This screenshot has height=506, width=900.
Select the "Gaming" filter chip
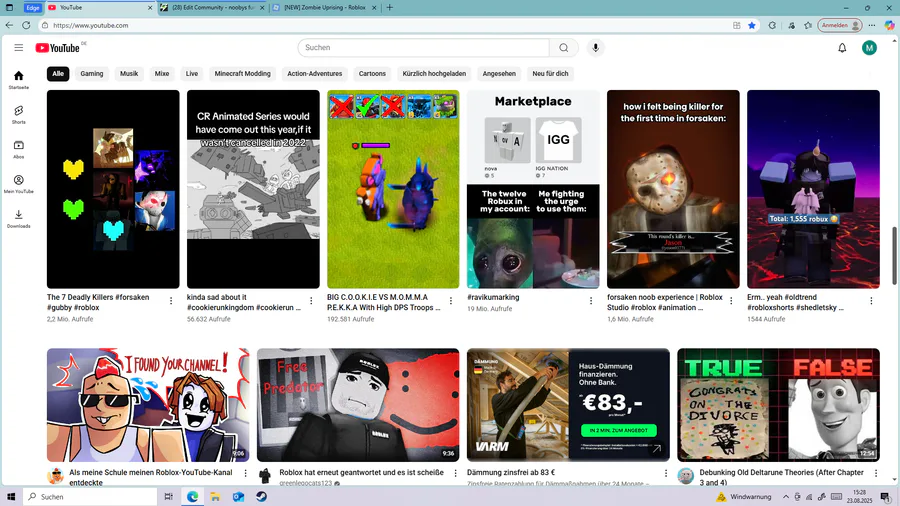coord(92,73)
